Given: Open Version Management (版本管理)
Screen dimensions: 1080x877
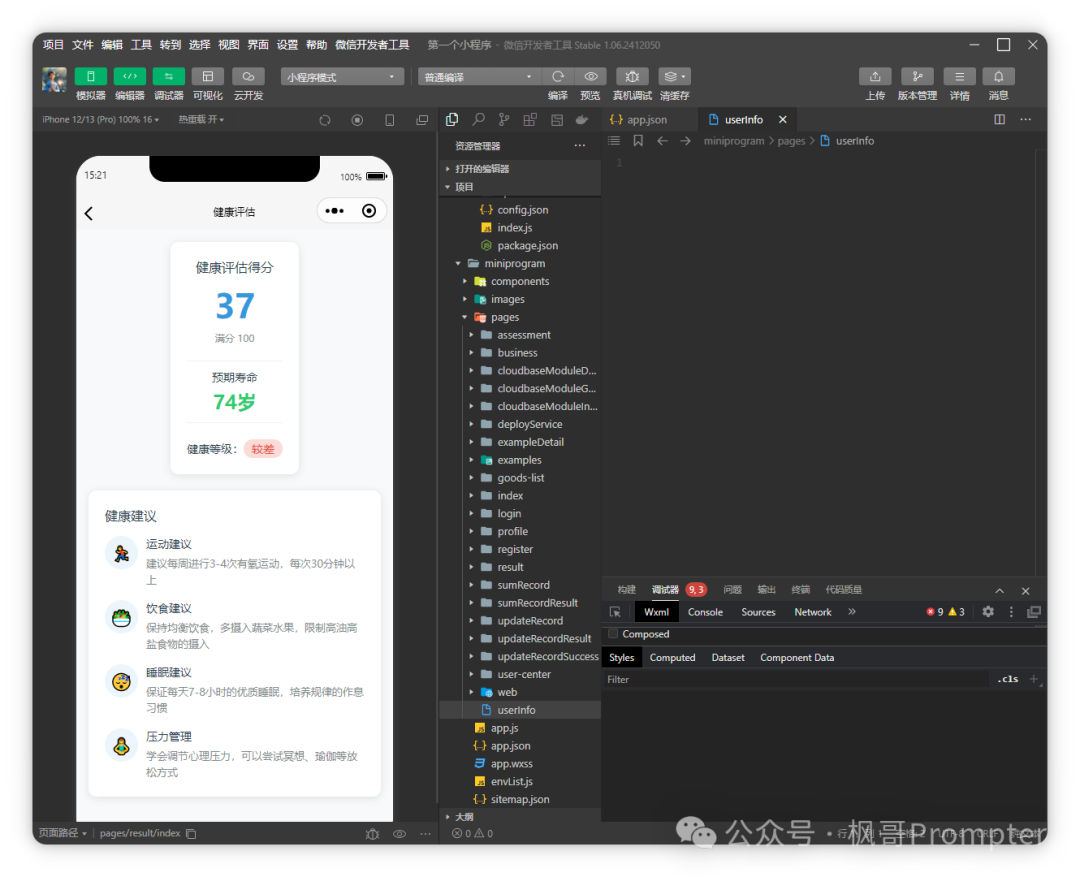Looking at the screenshot, I should pos(917,77).
